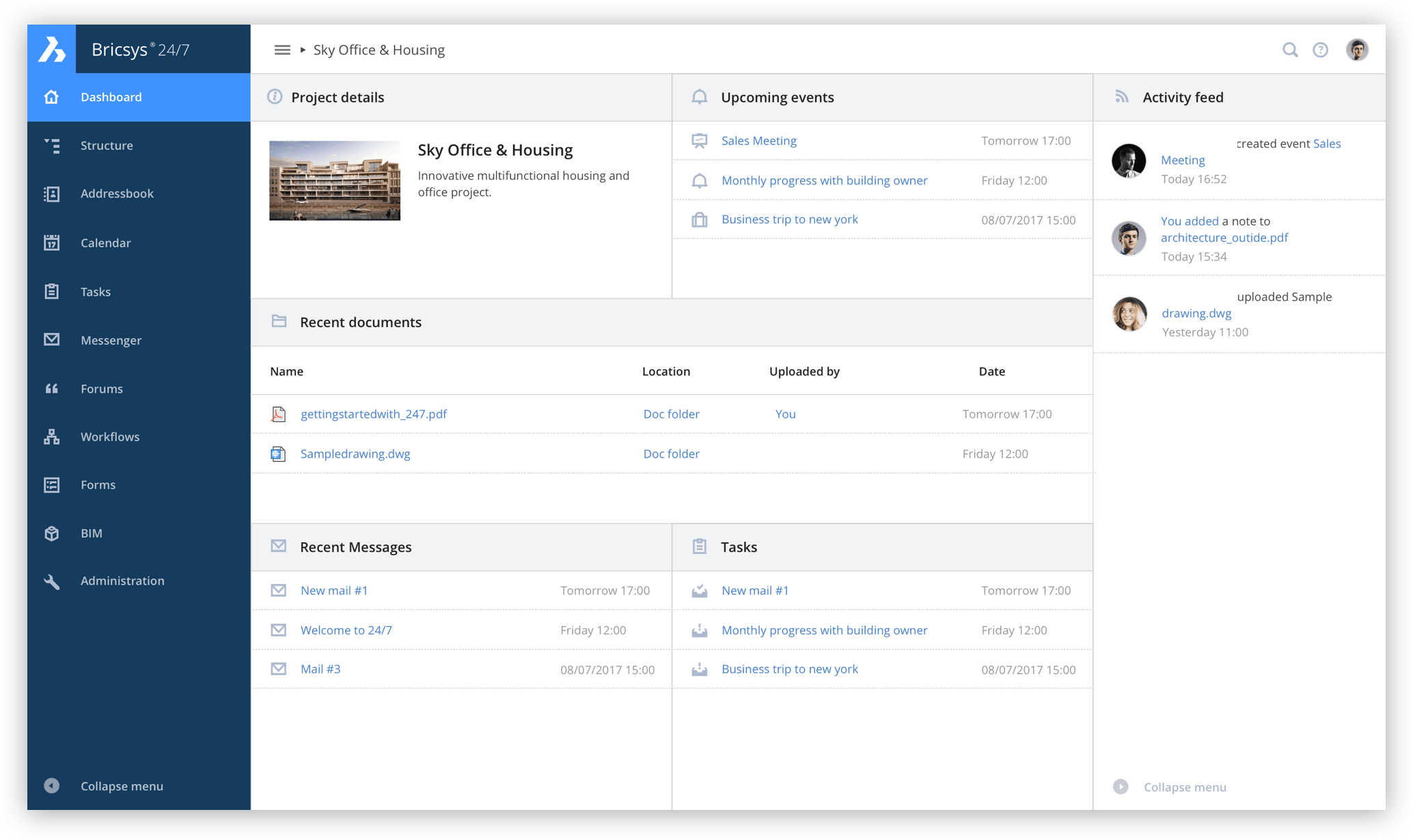
Task: Open Messenger from the sidebar
Action: [x=111, y=340]
